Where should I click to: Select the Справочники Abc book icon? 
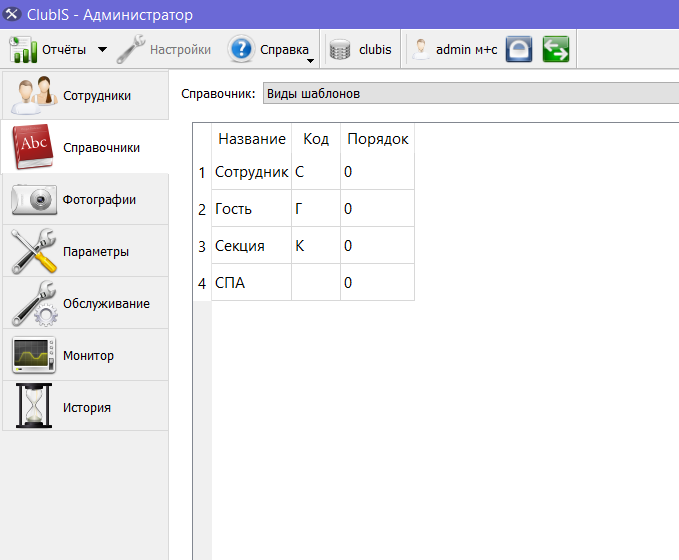click(33, 147)
